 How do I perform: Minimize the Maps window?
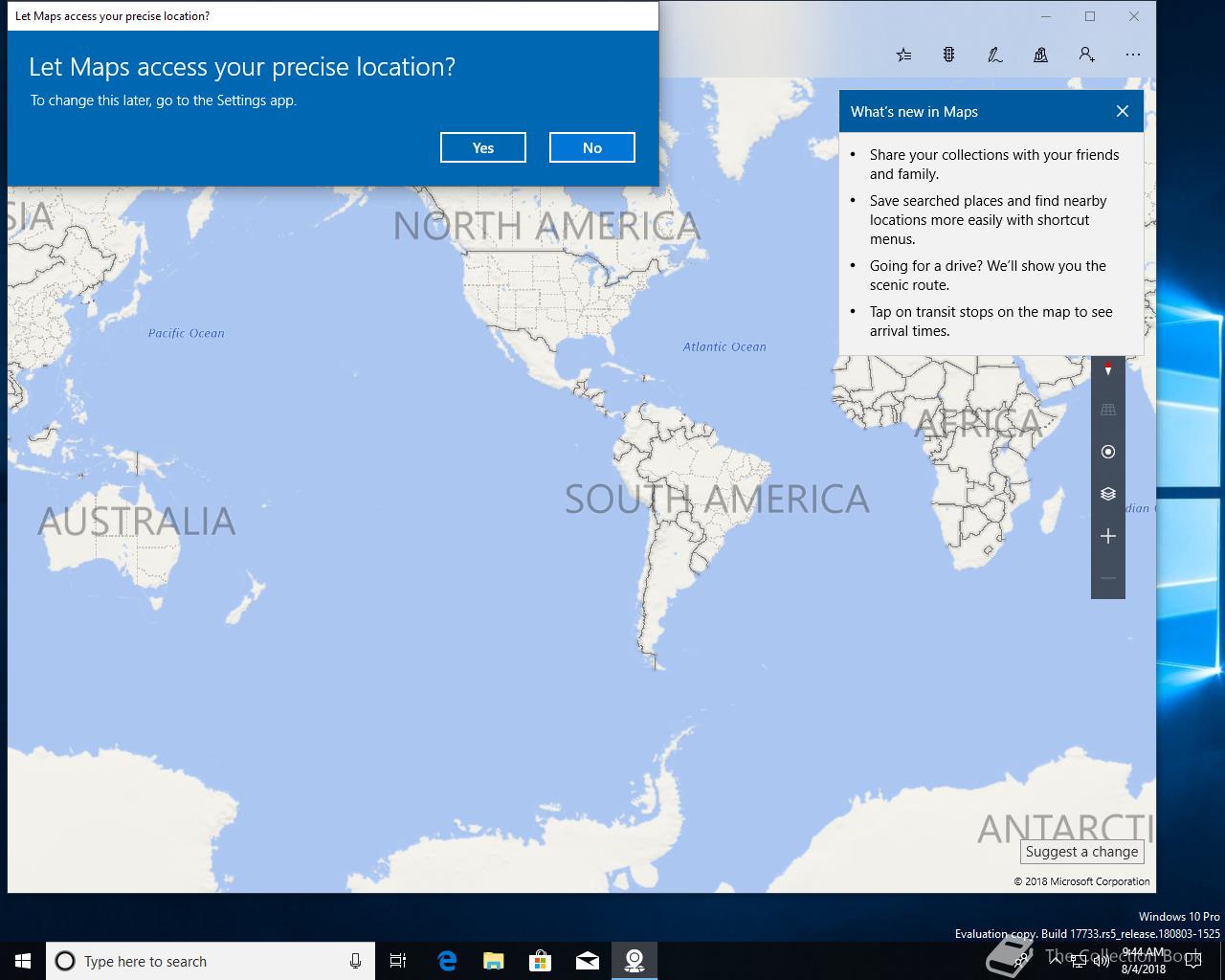(1046, 16)
